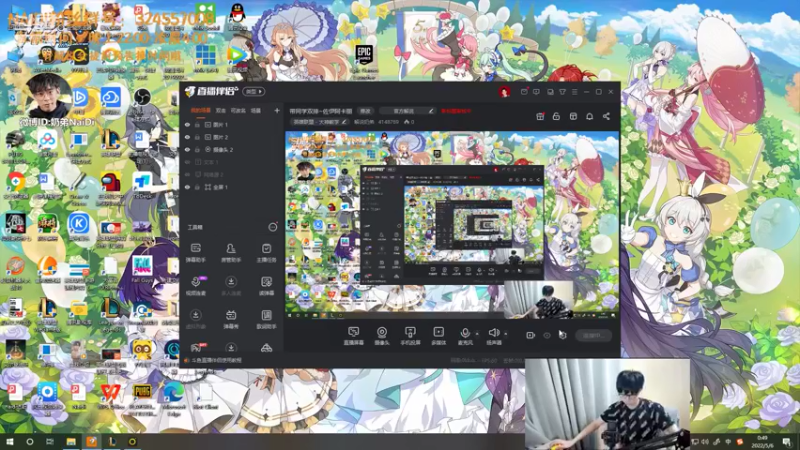Screen dimensions: 800x450
Task: Open the hamburger menu in the title bar
Action: point(574,92)
